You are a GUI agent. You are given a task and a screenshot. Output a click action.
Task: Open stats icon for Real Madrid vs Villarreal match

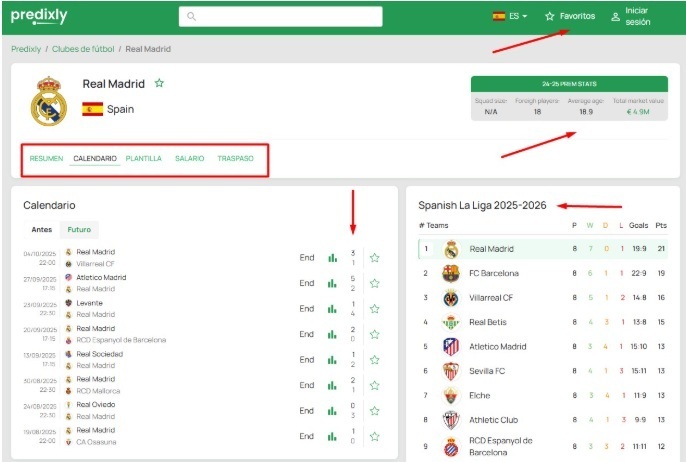pos(333,257)
